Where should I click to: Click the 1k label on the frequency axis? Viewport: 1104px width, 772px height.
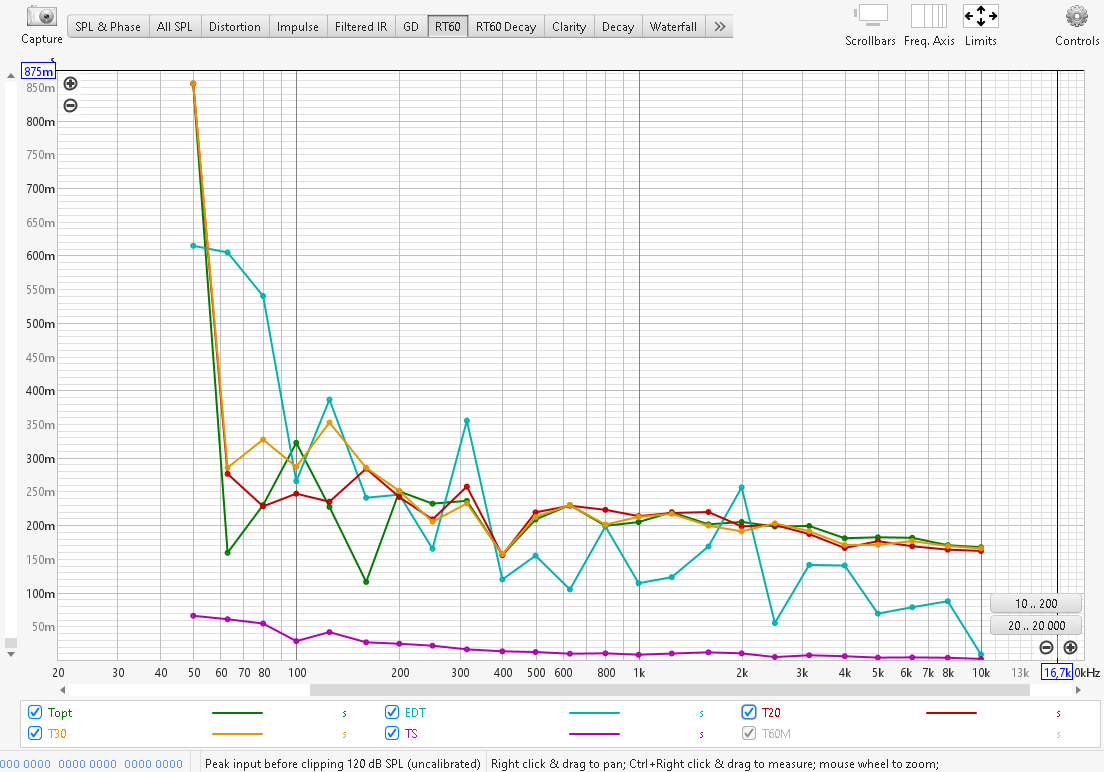[x=639, y=673]
